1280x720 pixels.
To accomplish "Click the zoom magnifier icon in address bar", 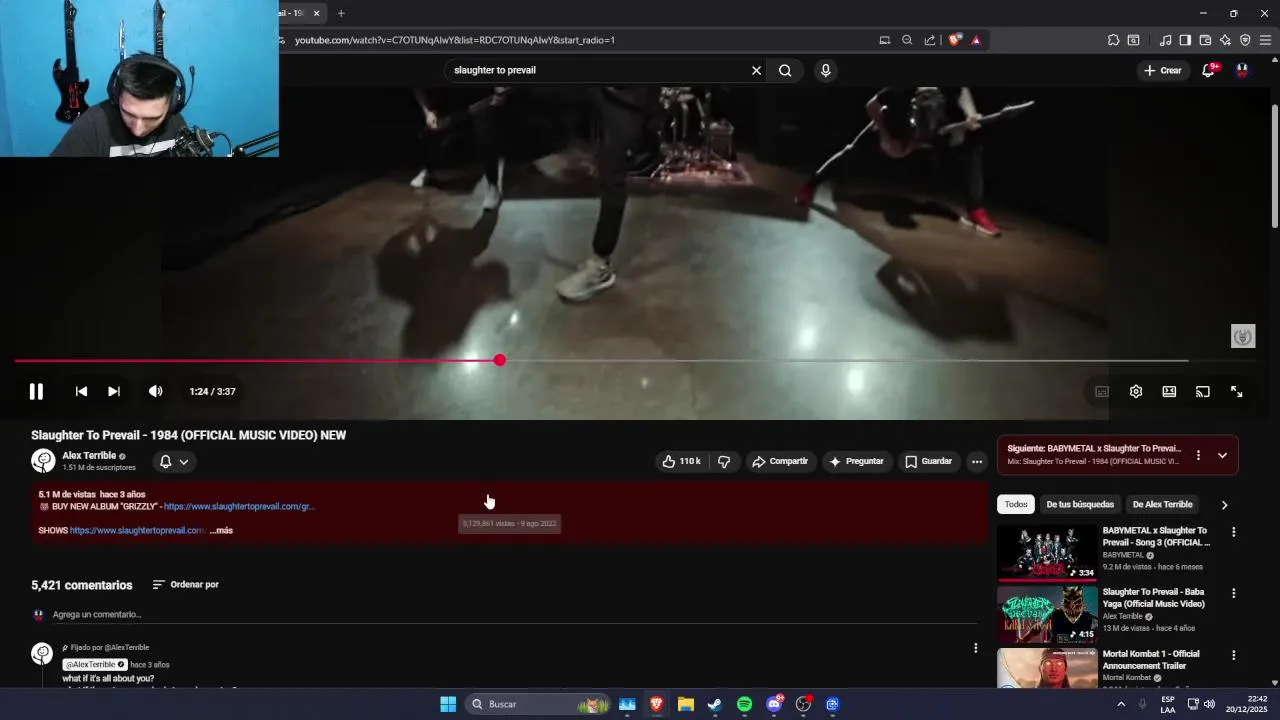I will (907, 40).
